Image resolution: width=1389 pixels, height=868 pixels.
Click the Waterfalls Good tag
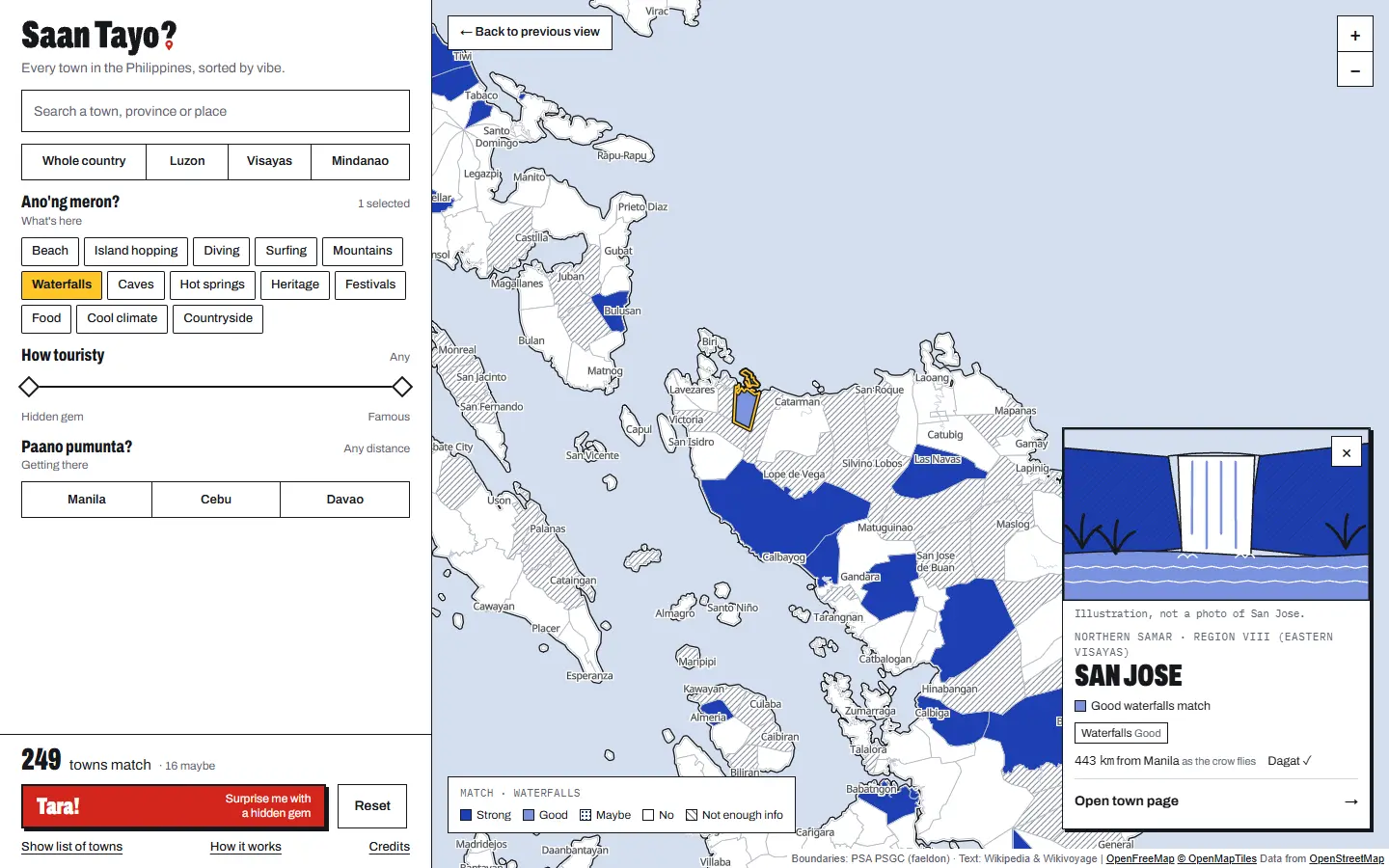pyautogui.click(x=1121, y=733)
